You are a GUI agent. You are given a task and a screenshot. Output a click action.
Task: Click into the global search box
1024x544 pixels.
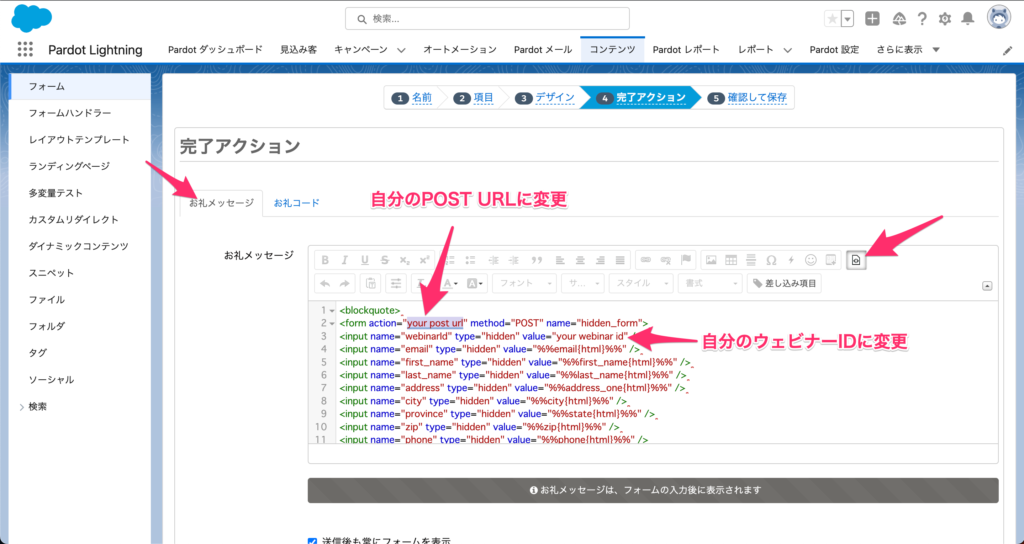(x=487, y=19)
